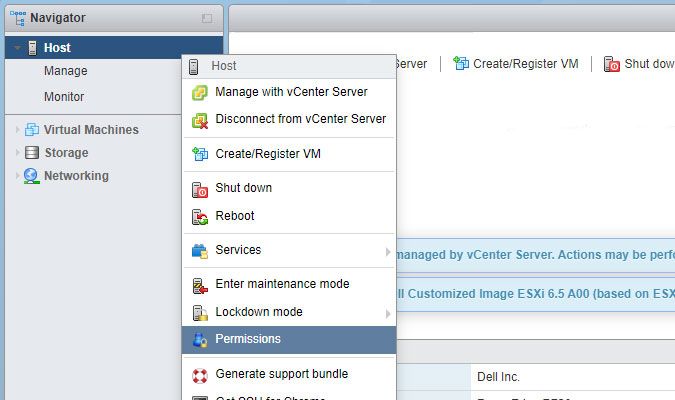Minimize the Navigator panel
Screen dimensions: 675x400
point(207,18)
